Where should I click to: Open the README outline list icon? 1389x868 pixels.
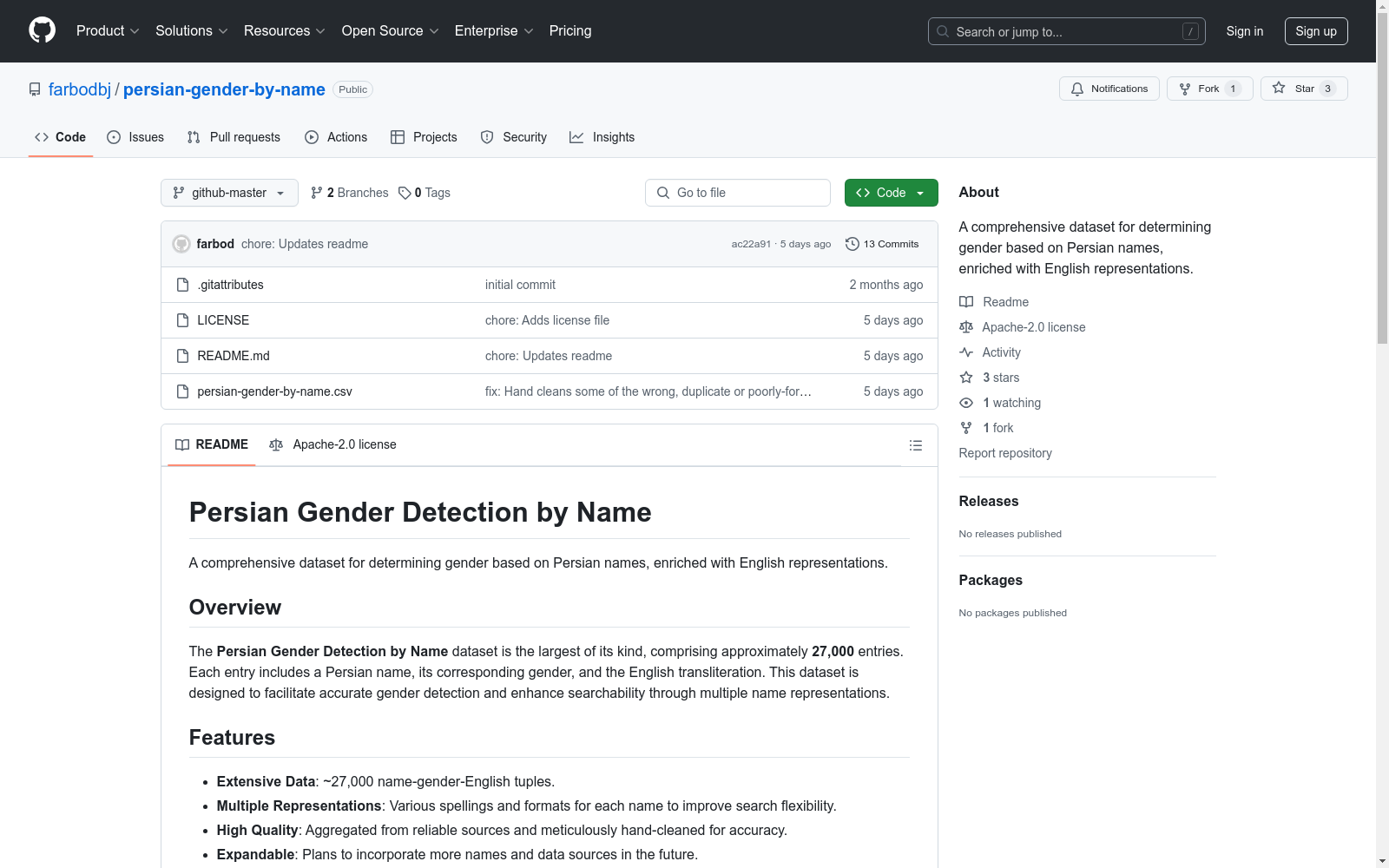pos(916,445)
